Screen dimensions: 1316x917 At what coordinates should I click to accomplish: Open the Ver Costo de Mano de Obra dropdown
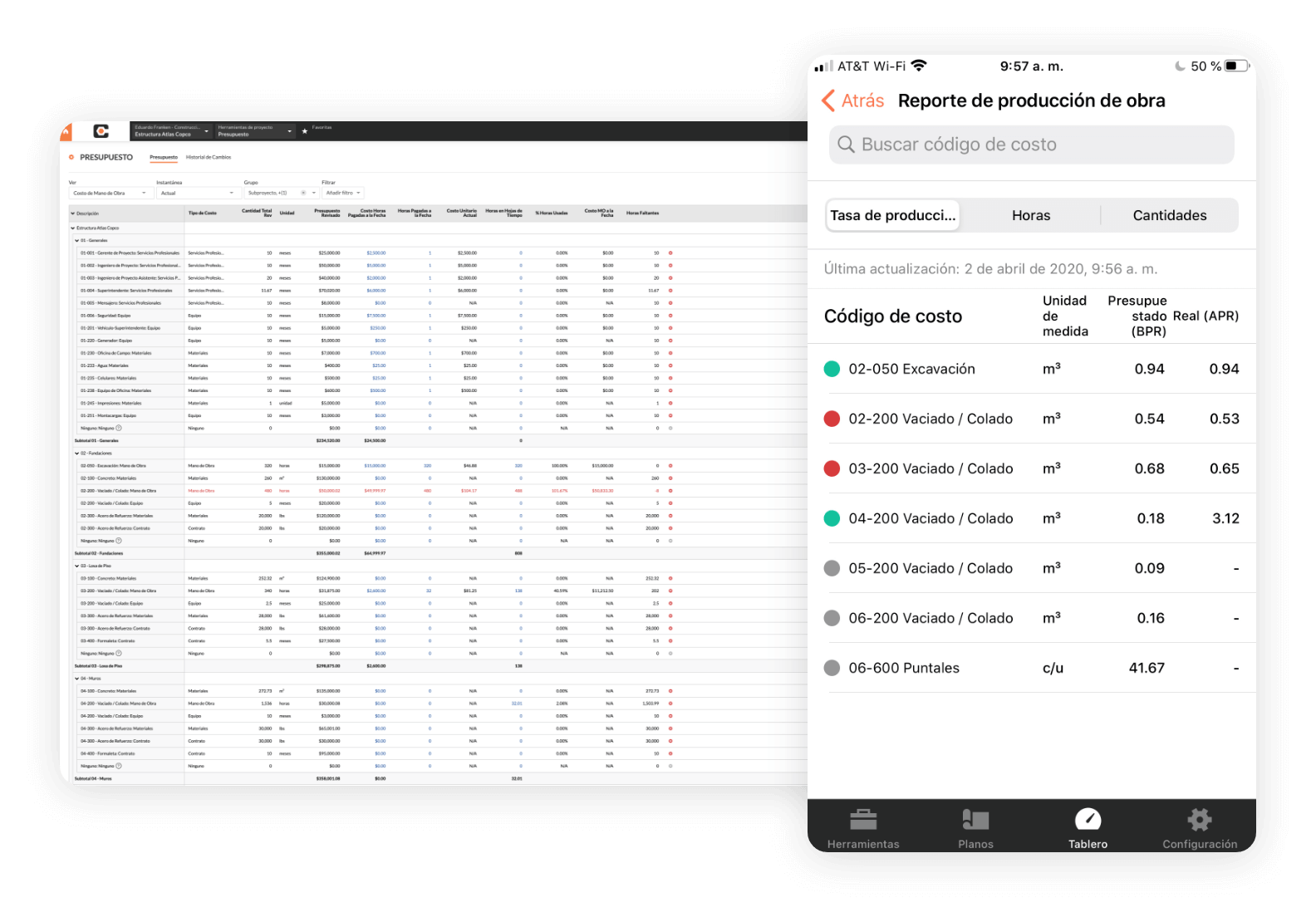110,193
